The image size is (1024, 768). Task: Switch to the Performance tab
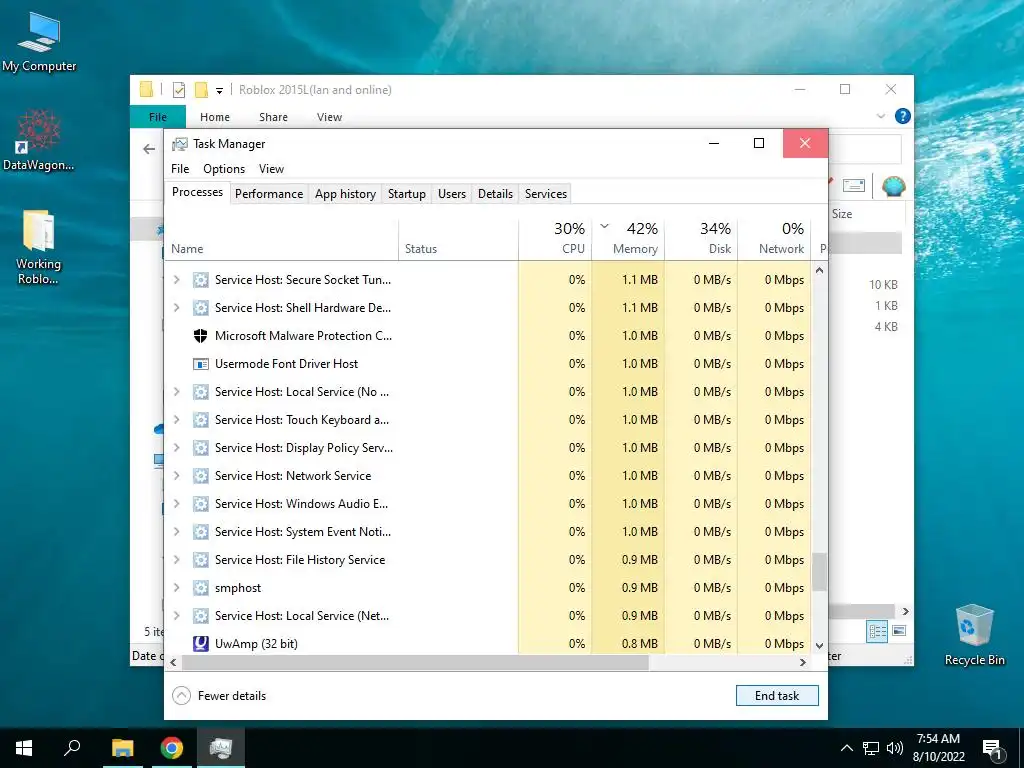269,194
